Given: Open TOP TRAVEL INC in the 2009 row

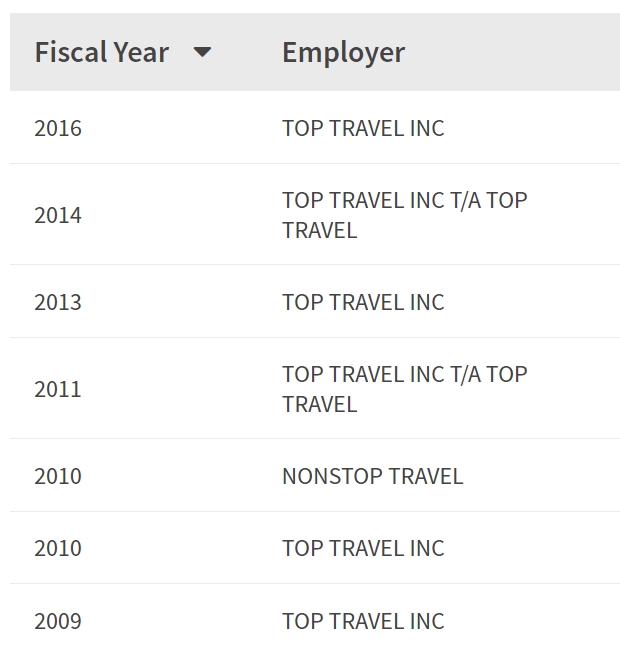Looking at the screenshot, I should click(363, 621).
